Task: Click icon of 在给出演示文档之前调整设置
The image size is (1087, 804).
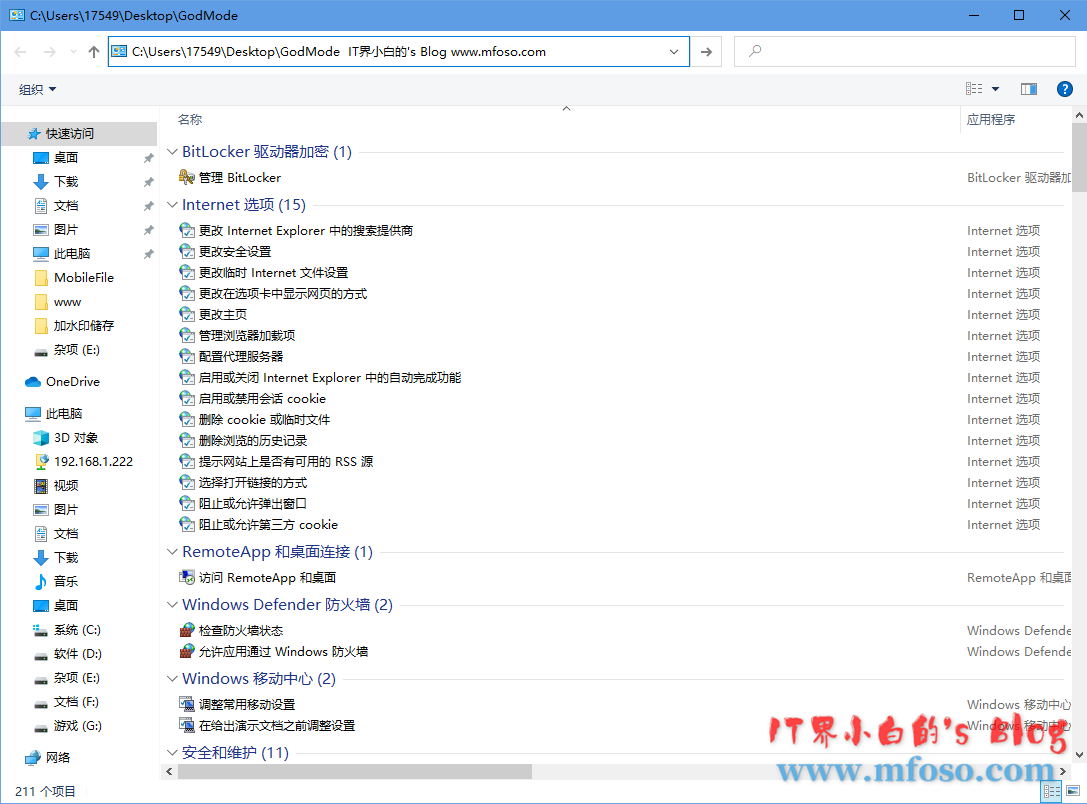Action: [x=186, y=725]
